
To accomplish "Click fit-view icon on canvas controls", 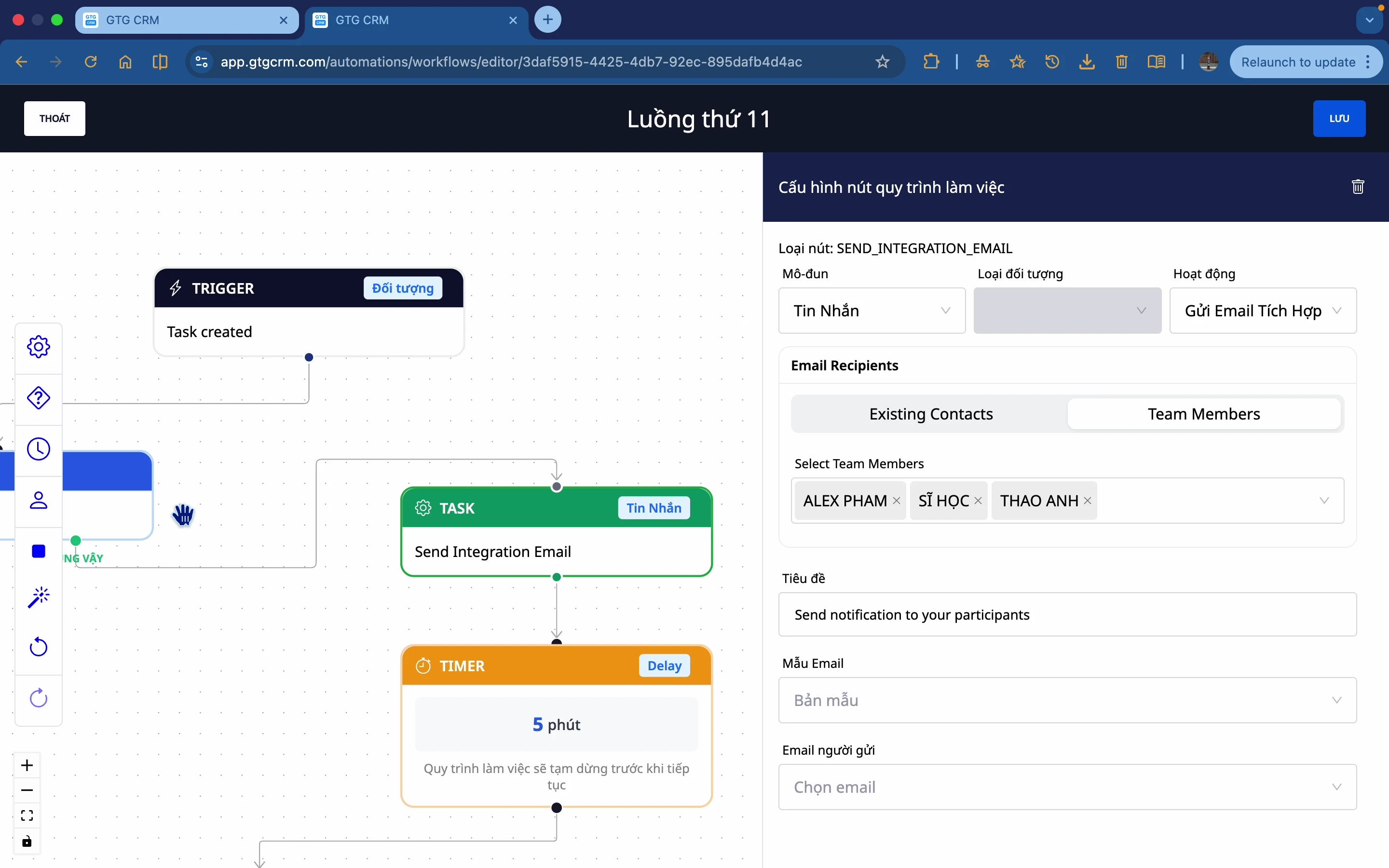I will 27,816.
